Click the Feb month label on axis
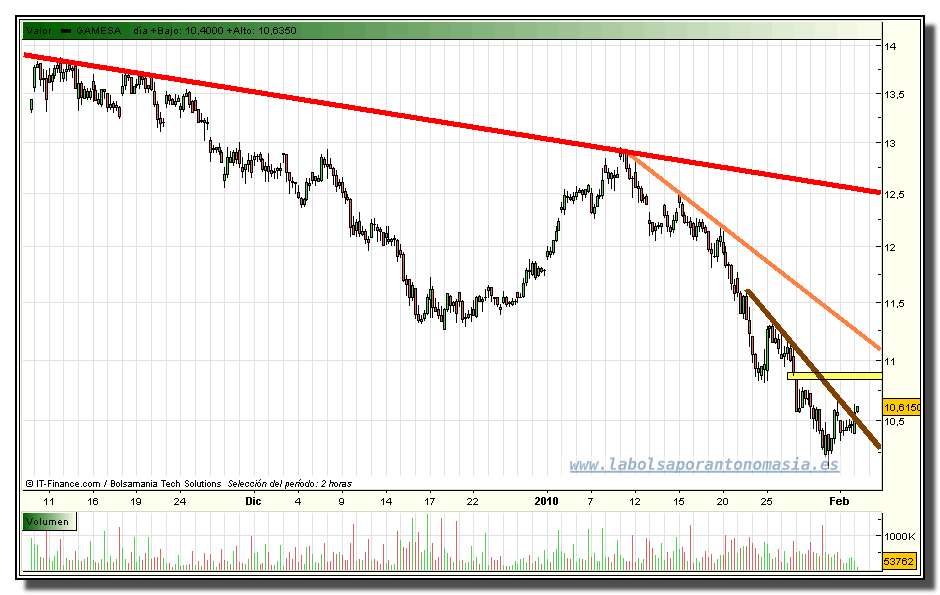 pyautogui.click(x=838, y=500)
